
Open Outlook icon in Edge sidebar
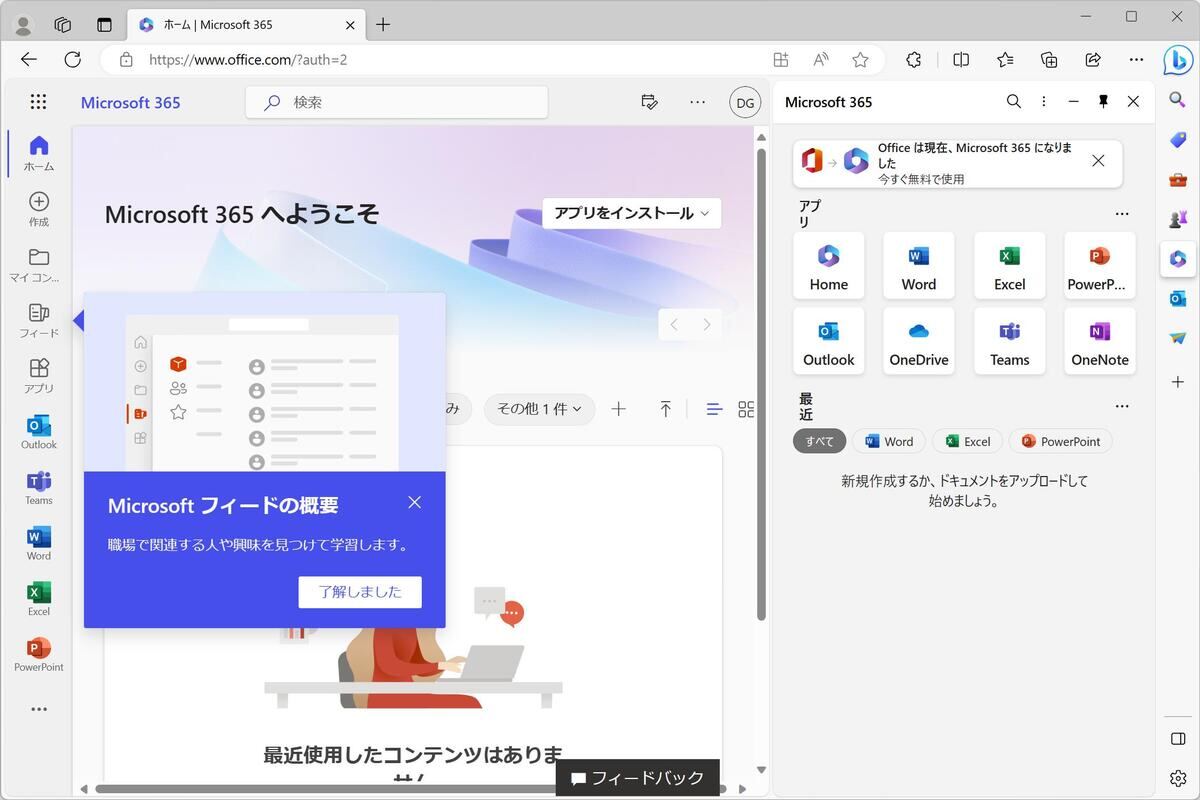click(1178, 298)
